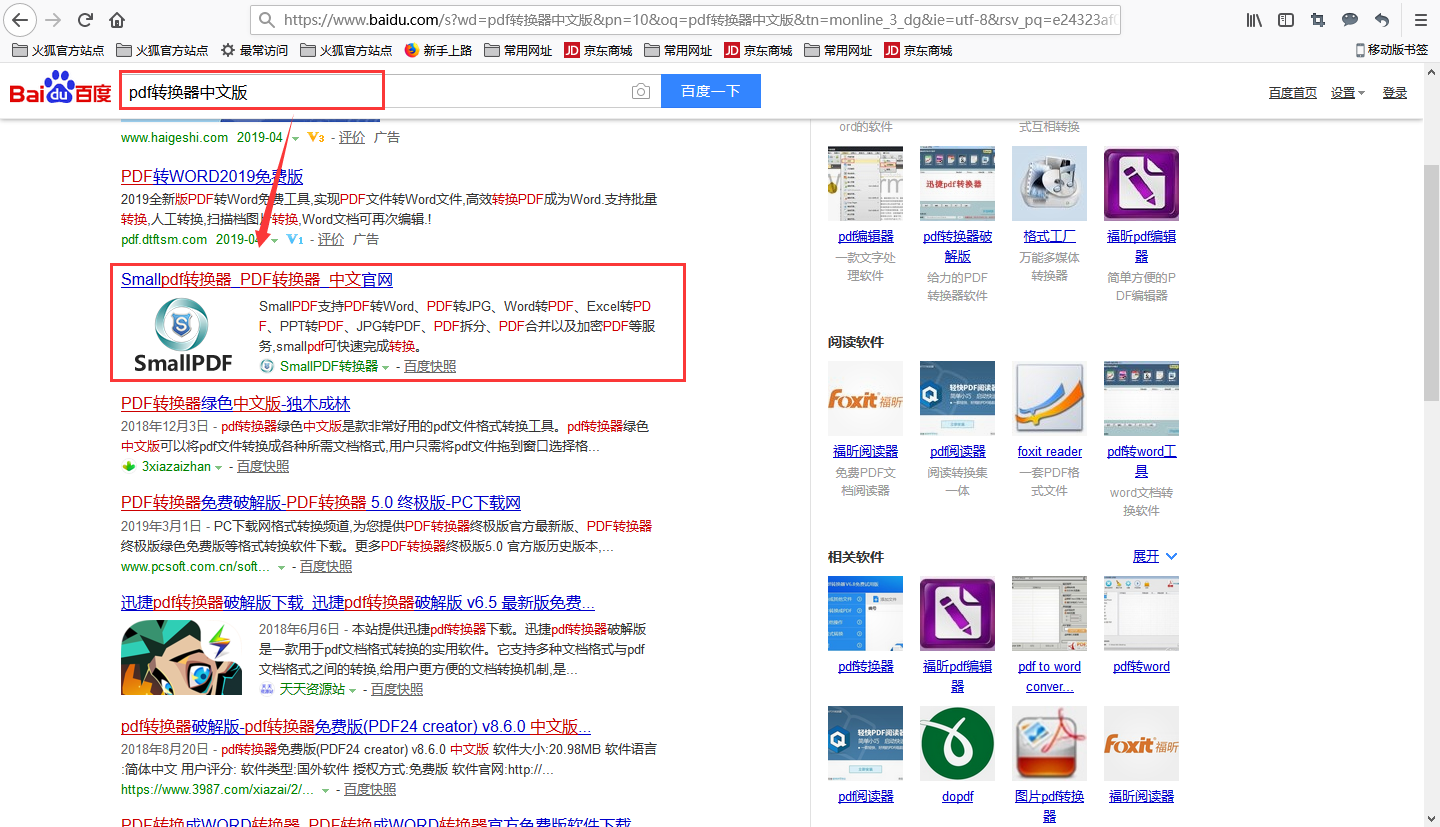The width and height of the screenshot is (1440, 827).
Task: Click the pdf转word工具 software icon
Action: point(1141,398)
